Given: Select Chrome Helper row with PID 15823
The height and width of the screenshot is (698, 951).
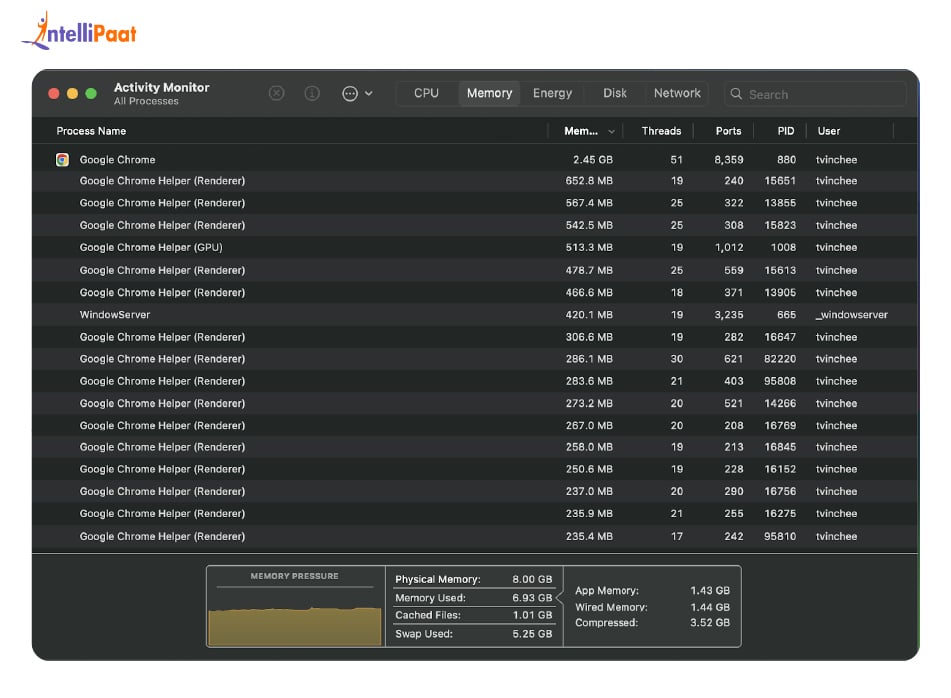Looking at the screenshot, I should coord(476,225).
